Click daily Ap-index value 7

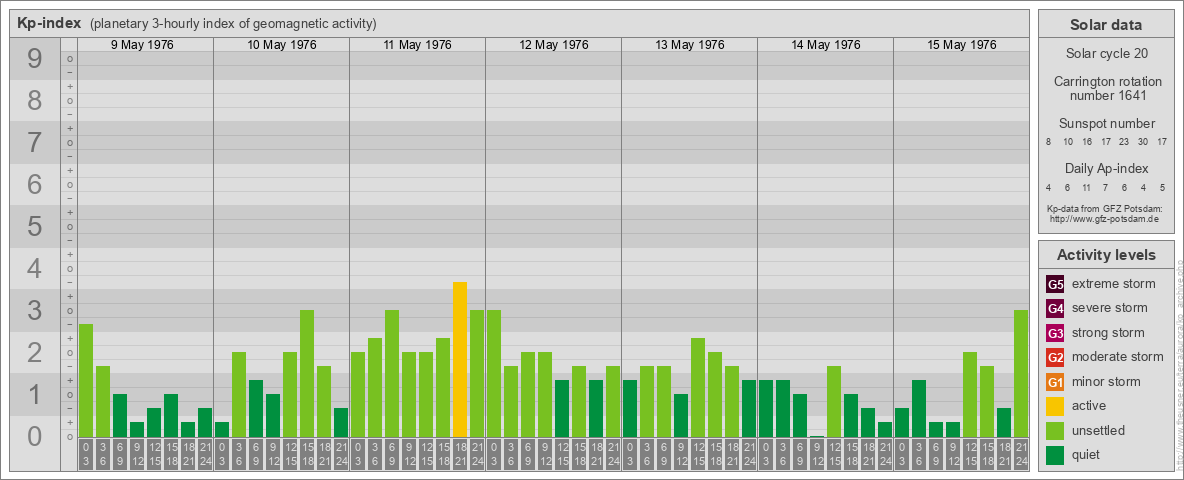[1105, 188]
